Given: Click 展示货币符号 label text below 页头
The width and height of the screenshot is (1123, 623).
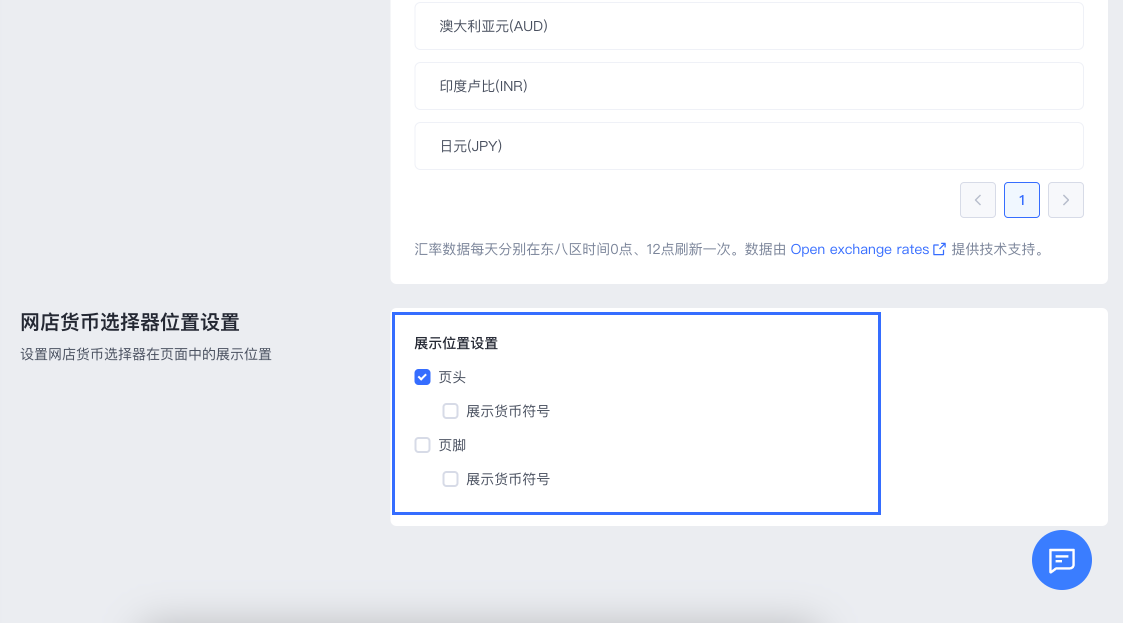Looking at the screenshot, I should [507, 411].
